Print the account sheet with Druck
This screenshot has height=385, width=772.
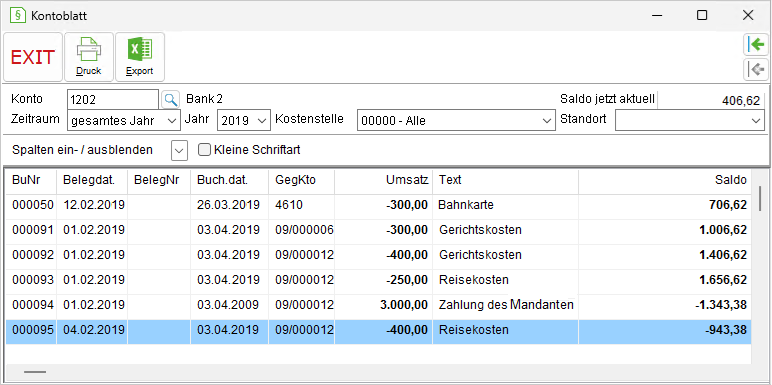[89, 57]
